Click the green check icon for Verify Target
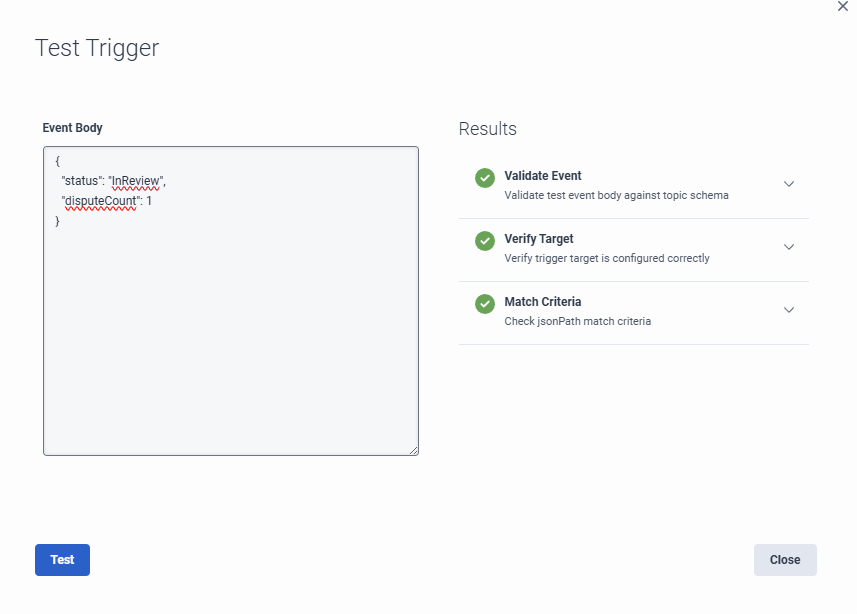The width and height of the screenshot is (857, 614). click(x=485, y=241)
